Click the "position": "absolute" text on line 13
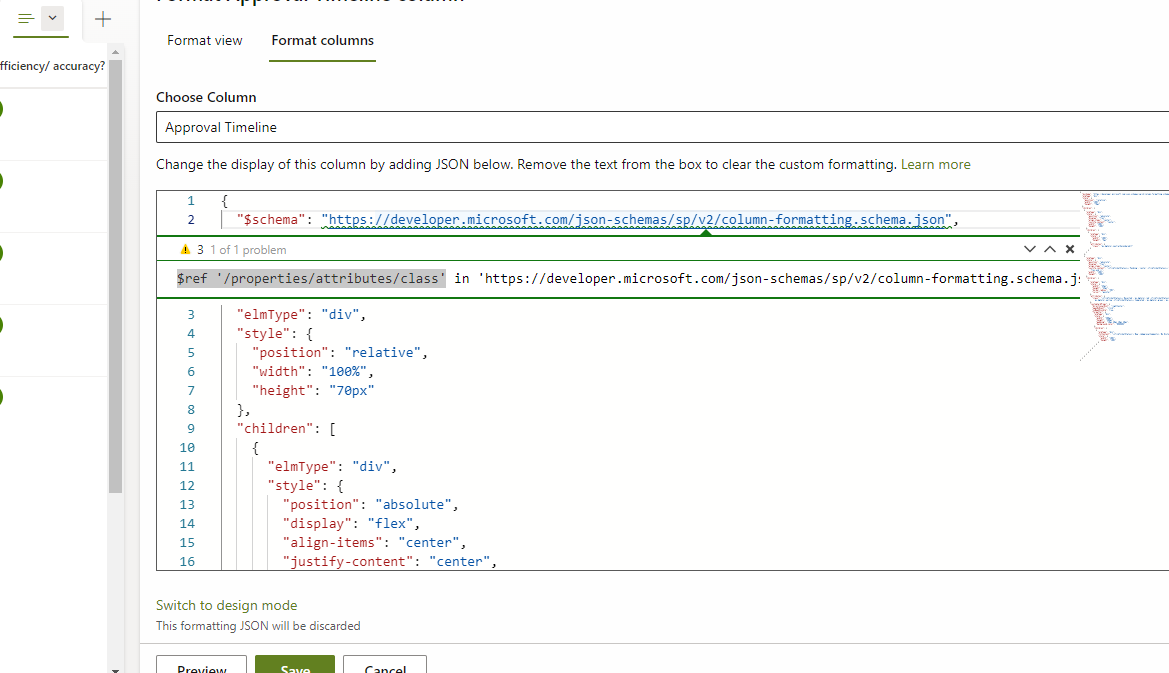Screen dimensions: 1169x673 tap(370, 505)
